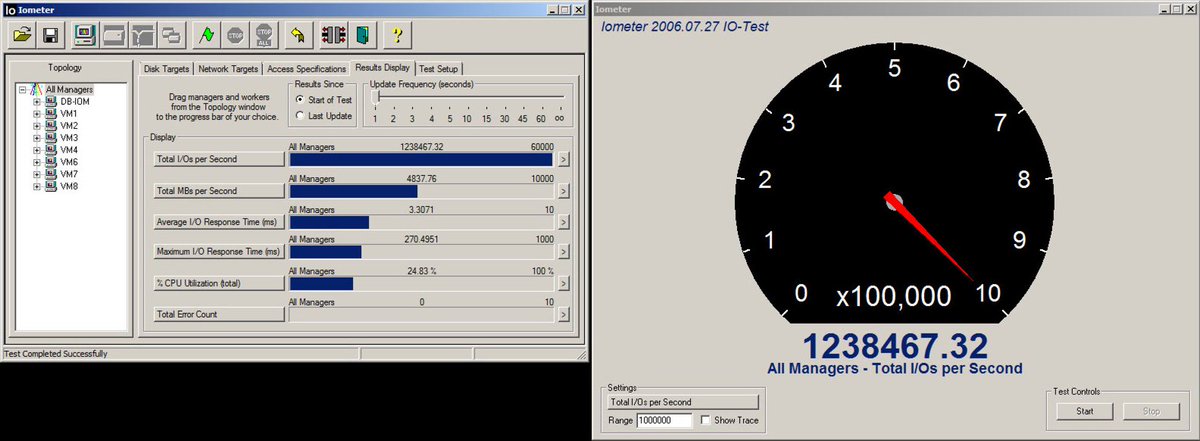Screen dimensions: 1200x441
Task: Open gauge for Total Error Count row
Action: tap(563, 315)
